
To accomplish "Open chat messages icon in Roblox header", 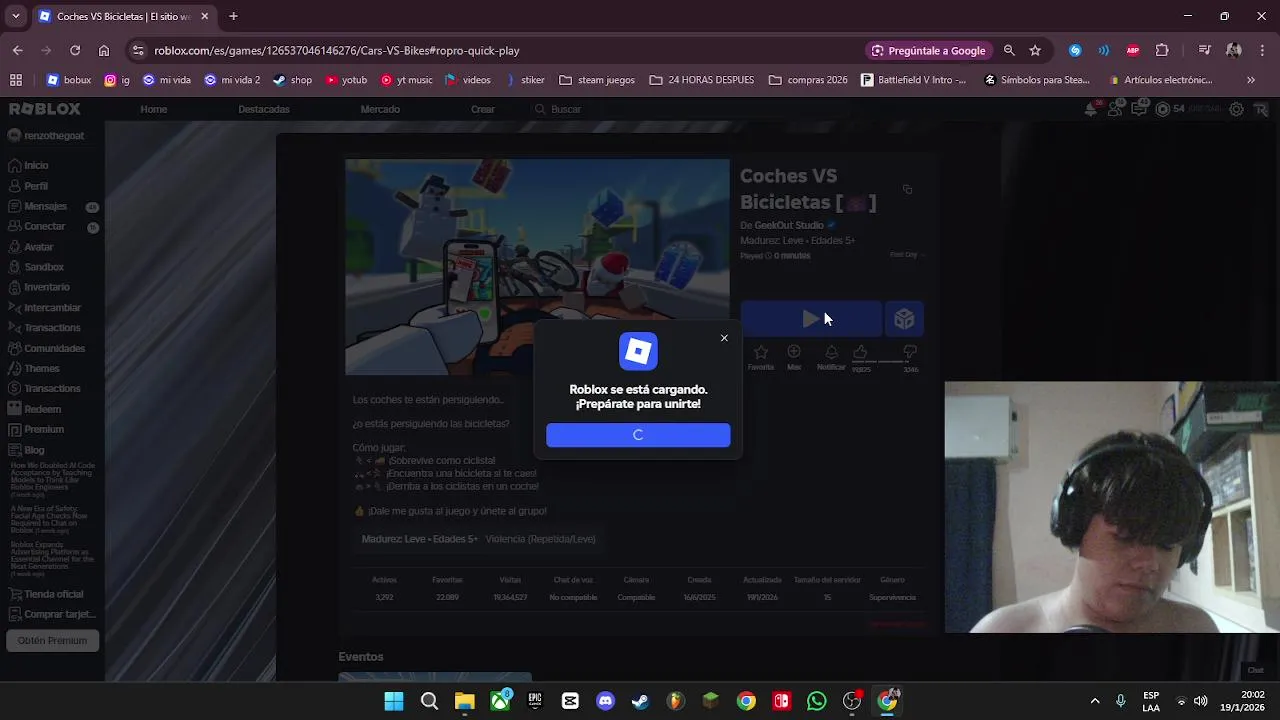I will pos(1139,109).
